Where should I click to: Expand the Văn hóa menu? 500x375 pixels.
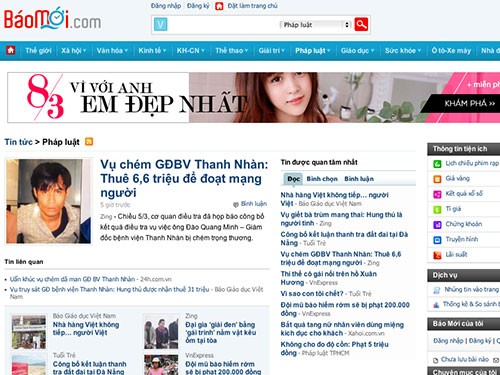pos(112,51)
